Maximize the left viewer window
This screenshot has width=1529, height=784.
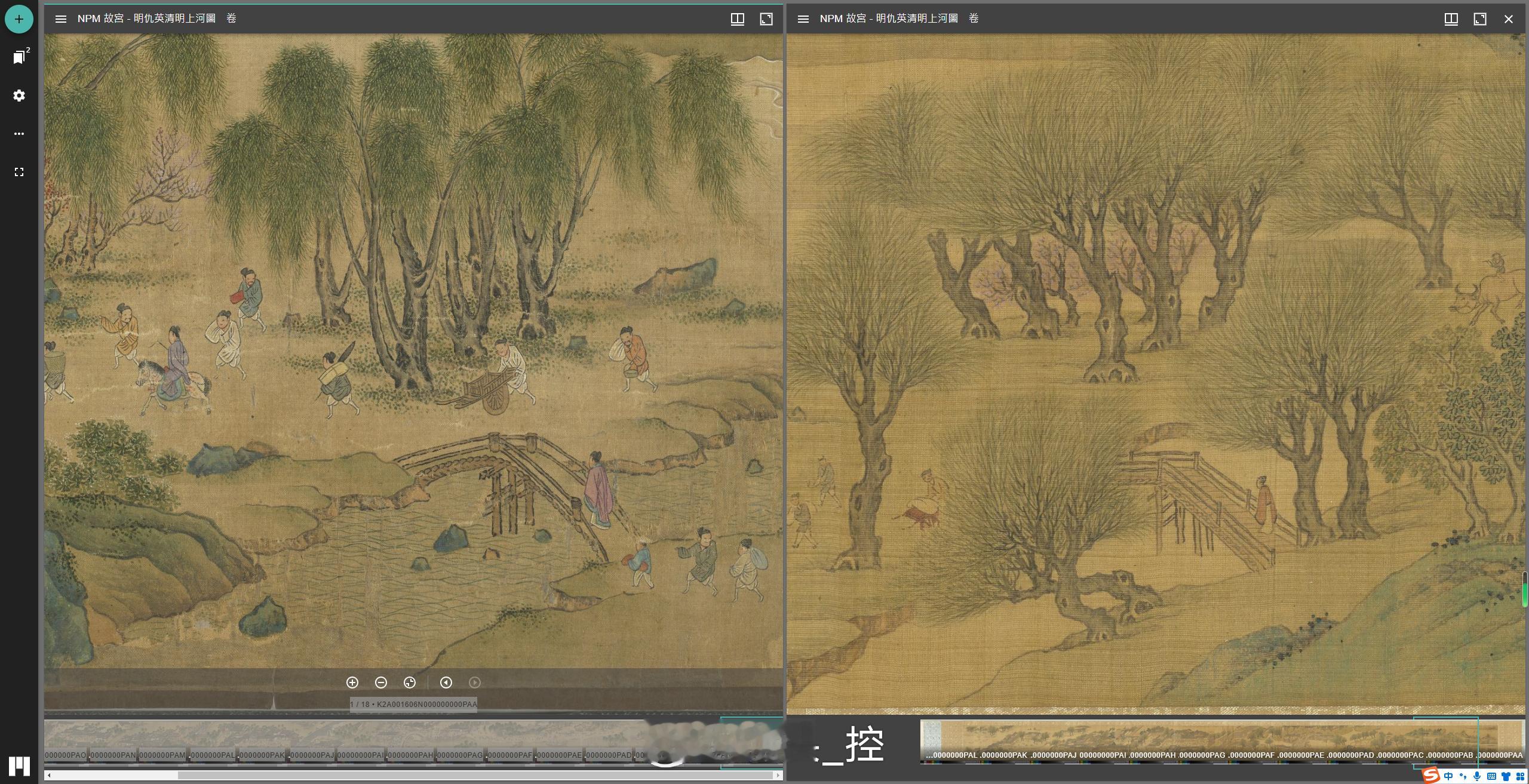(x=766, y=19)
